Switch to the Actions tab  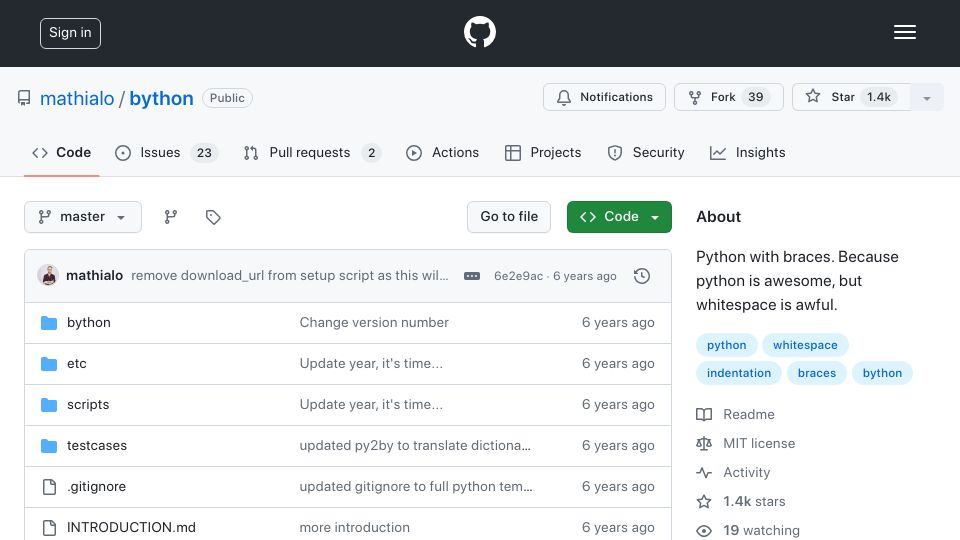pos(442,153)
